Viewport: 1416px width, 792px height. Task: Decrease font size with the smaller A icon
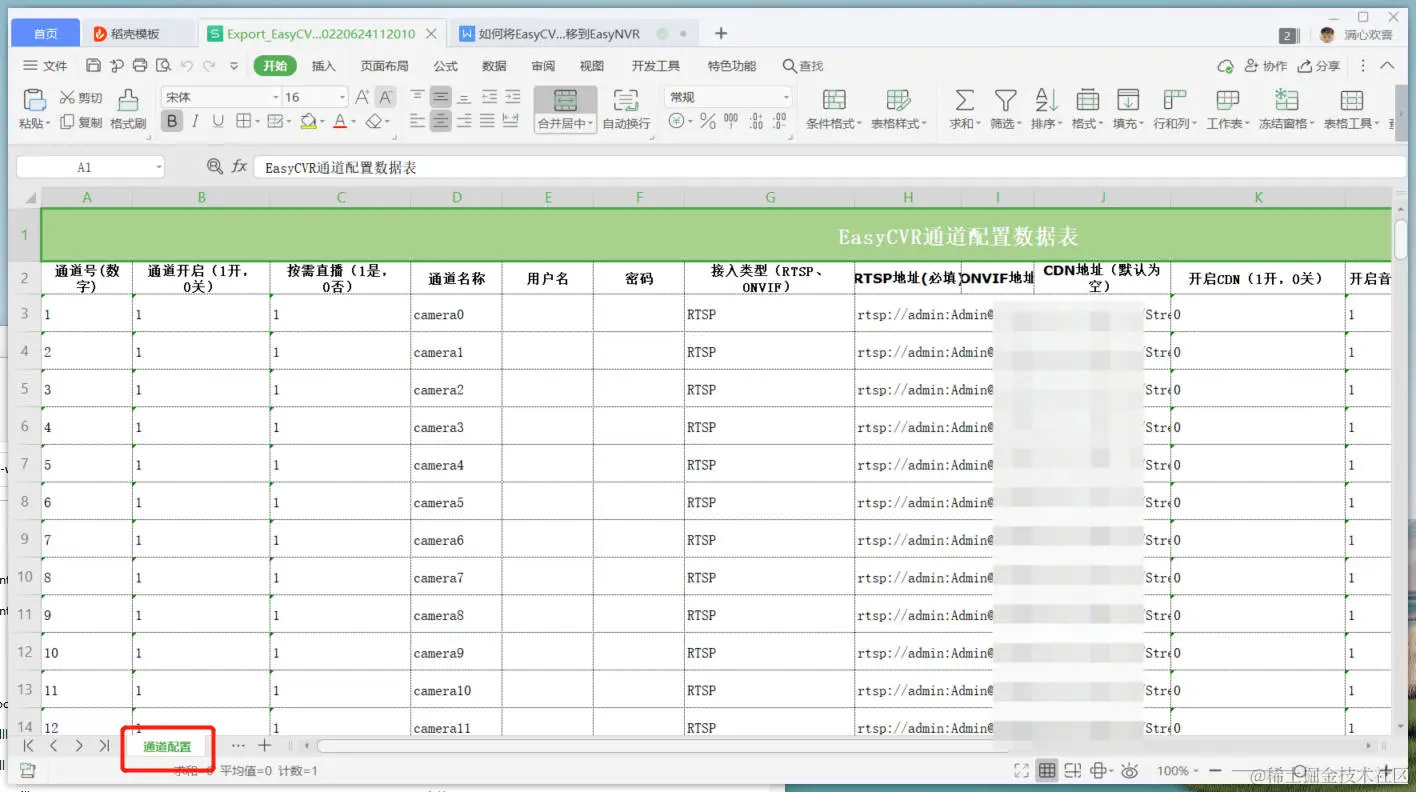click(386, 97)
